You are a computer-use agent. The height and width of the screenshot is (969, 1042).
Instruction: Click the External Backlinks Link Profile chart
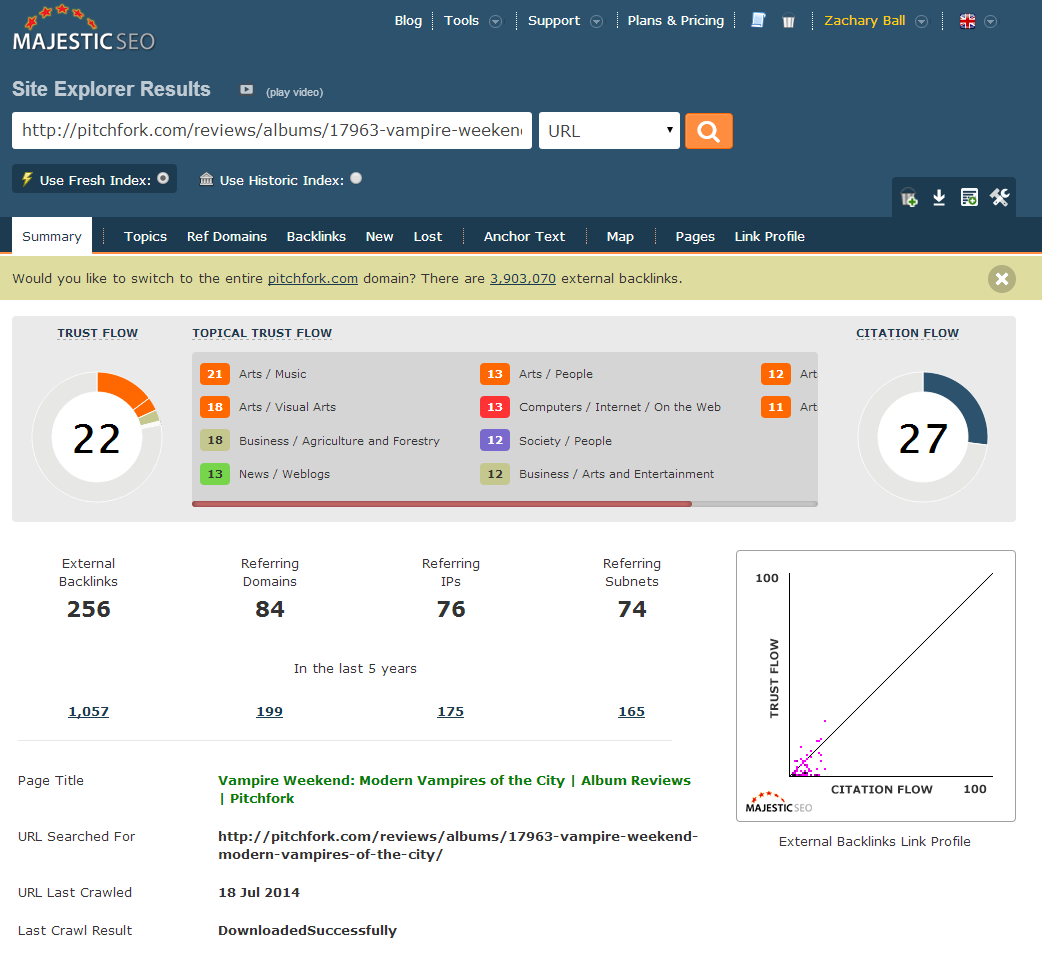(x=876, y=686)
